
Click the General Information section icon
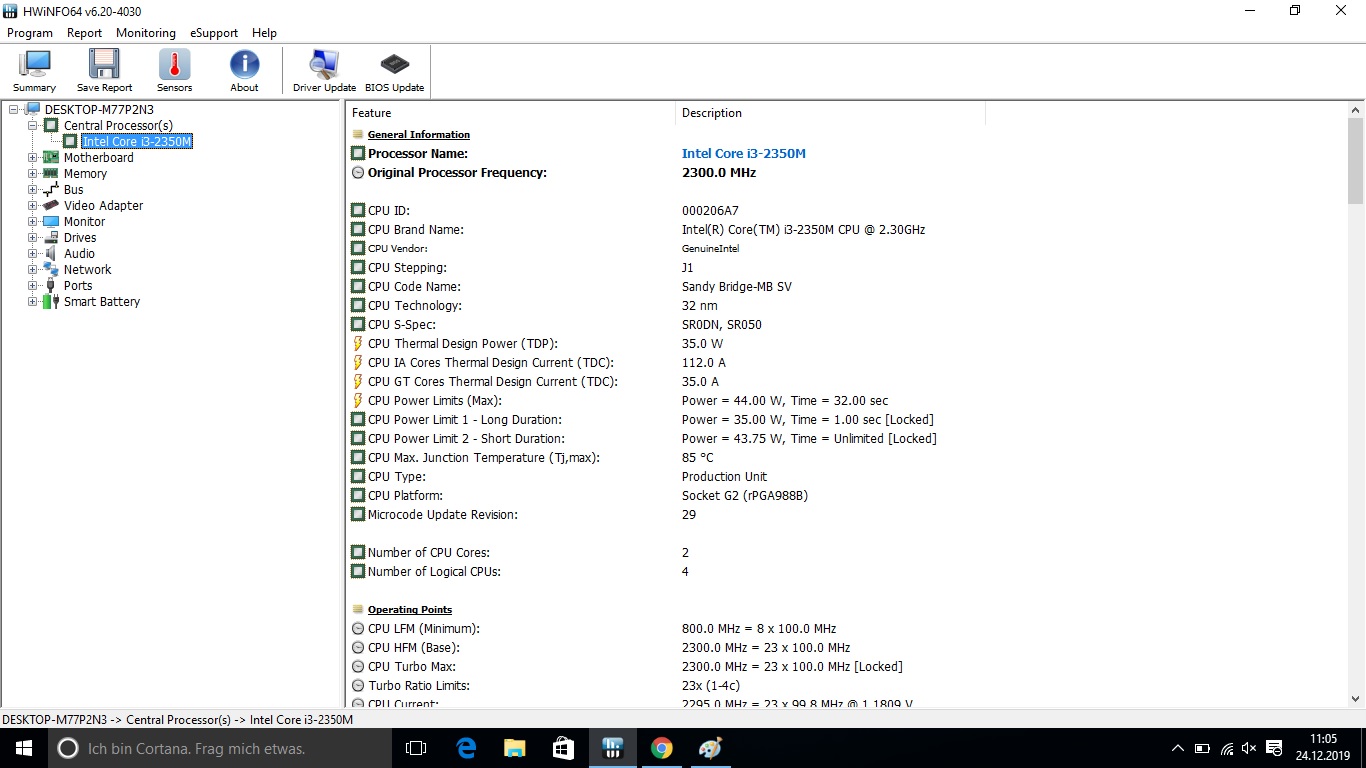click(358, 134)
